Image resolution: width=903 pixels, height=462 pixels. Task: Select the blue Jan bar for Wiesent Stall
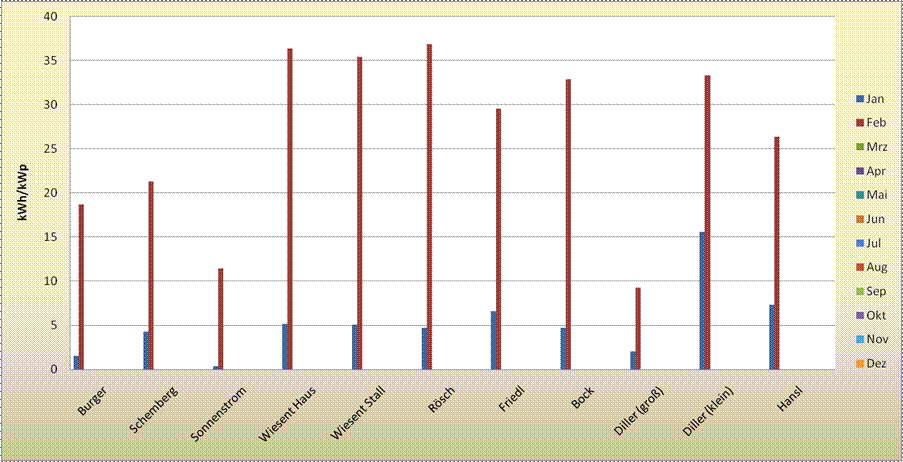coord(354,347)
